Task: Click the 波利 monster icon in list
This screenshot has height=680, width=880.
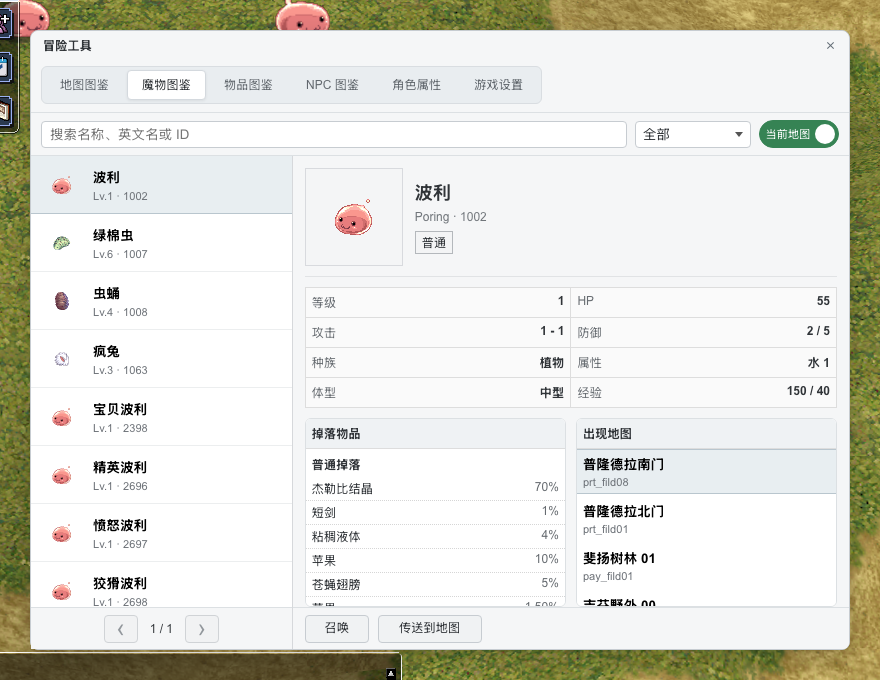Action: (62, 185)
